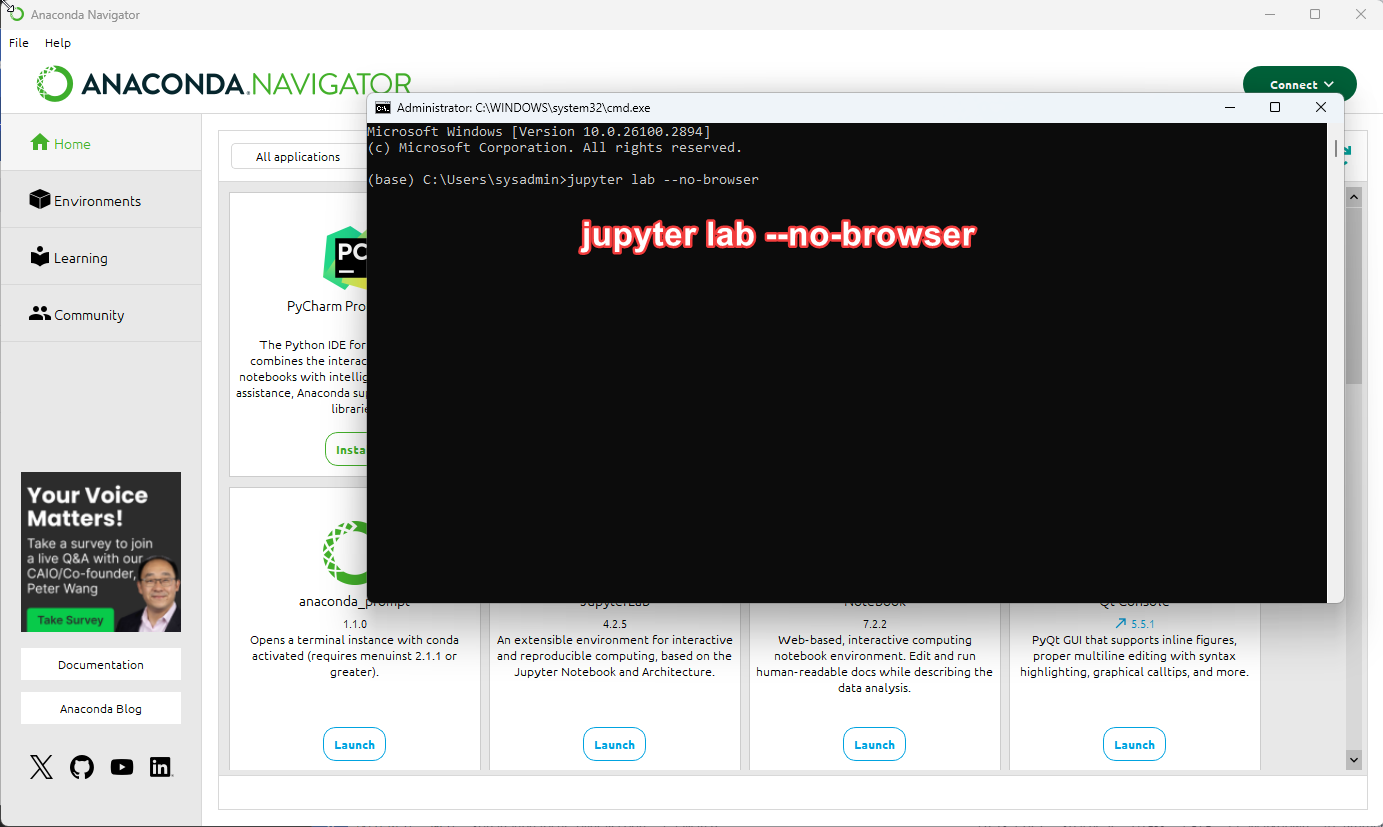Open the Anaconda Blog link button
1383x827 pixels.
tap(101, 708)
